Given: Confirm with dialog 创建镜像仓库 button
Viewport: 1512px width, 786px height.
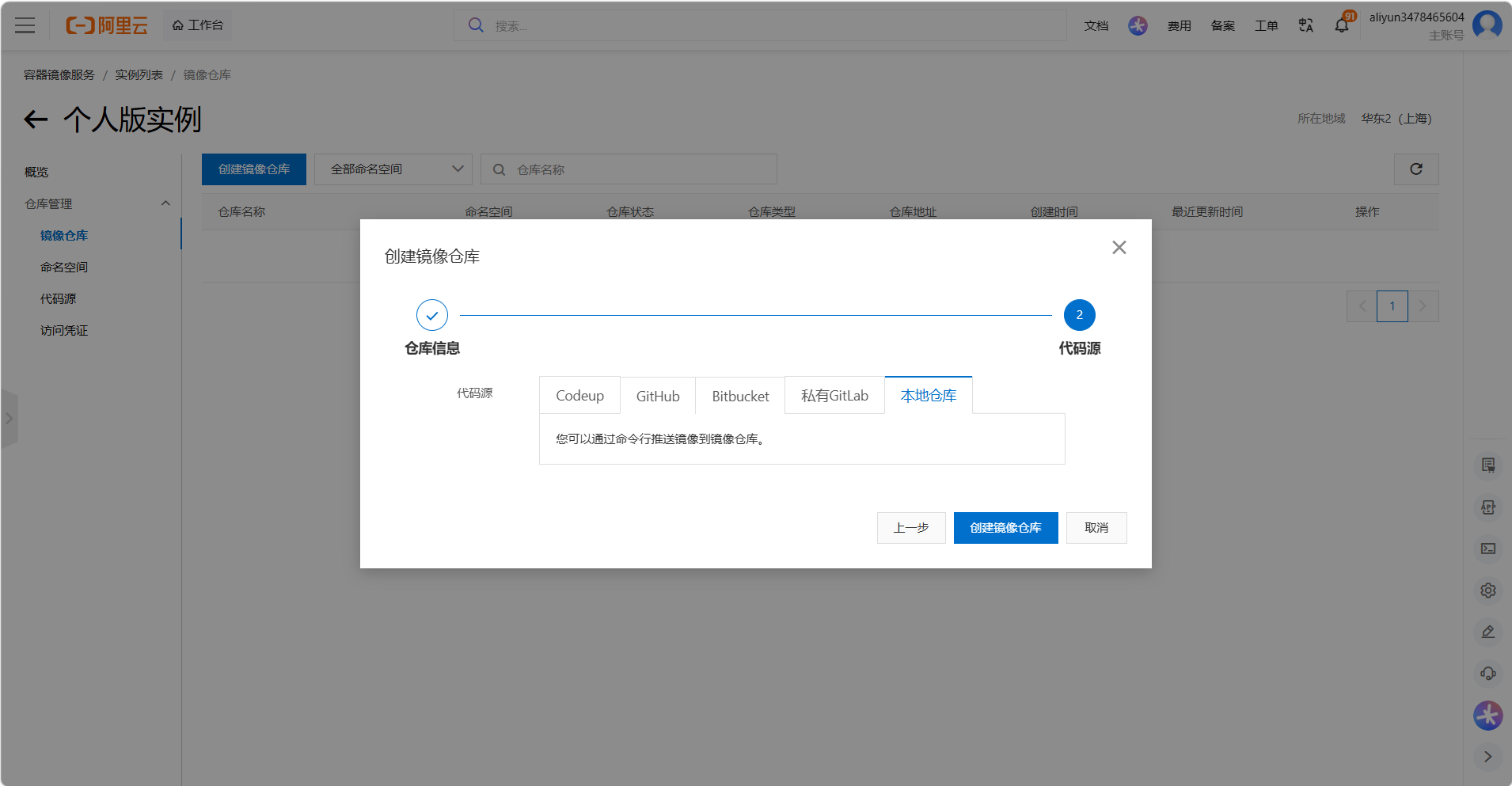Looking at the screenshot, I should tap(1005, 528).
